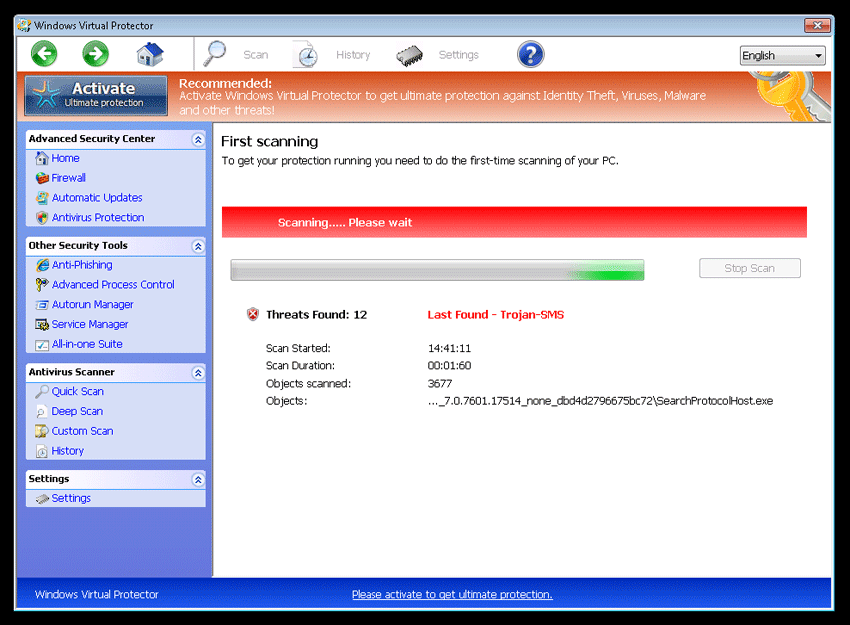Click the blue Help question mark icon

(530, 54)
